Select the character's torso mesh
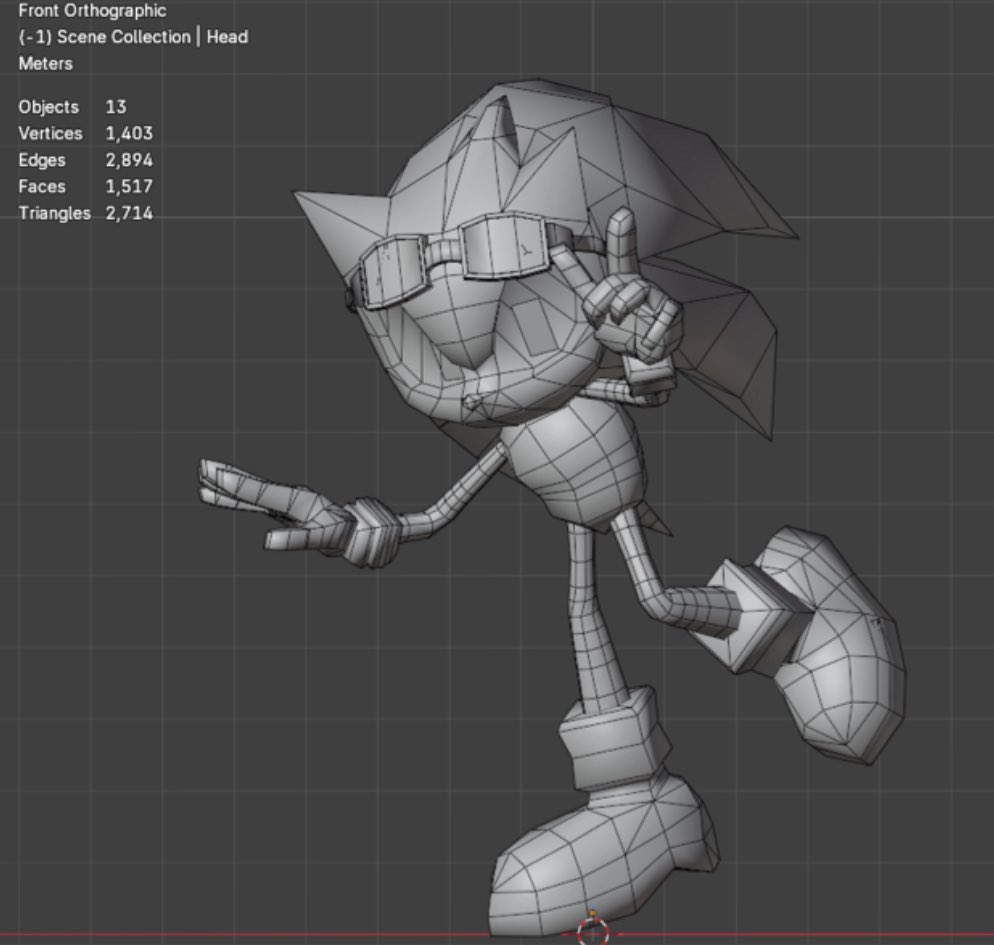This screenshot has height=945, width=994. [574, 466]
